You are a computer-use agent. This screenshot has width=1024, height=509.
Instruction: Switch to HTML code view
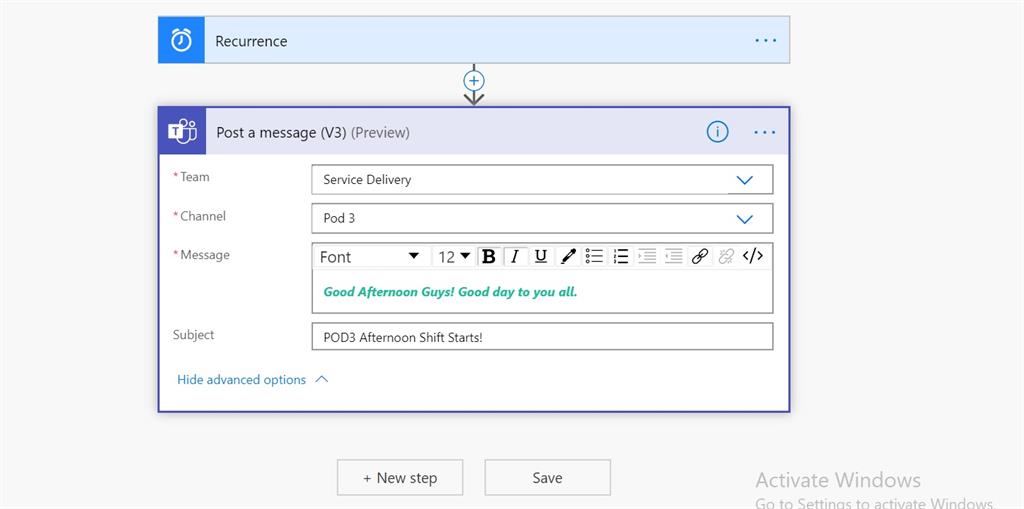click(x=752, y=256)
